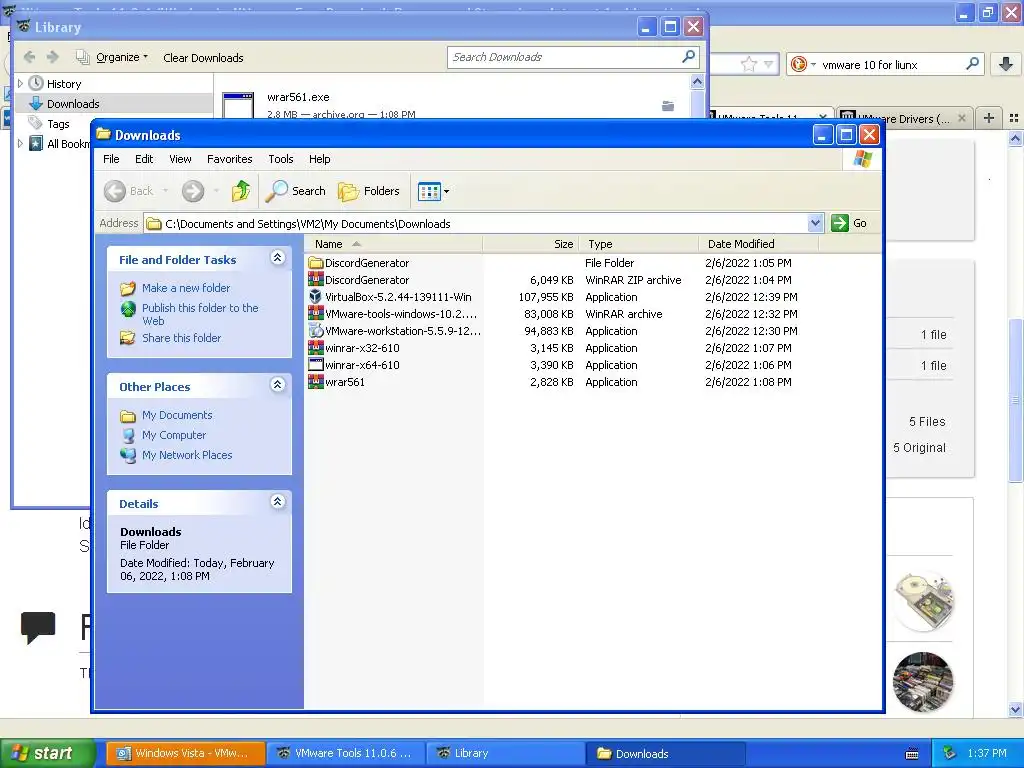Viewport: 1024px width, 768px height.
Task: Collapse the Details panel
Action: (x=278, y=502)
